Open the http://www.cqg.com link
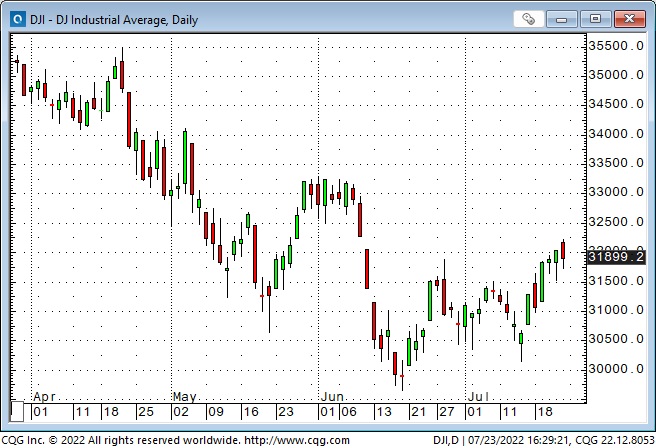The width and height of the screenshot is (656, 448). point(297,440)
